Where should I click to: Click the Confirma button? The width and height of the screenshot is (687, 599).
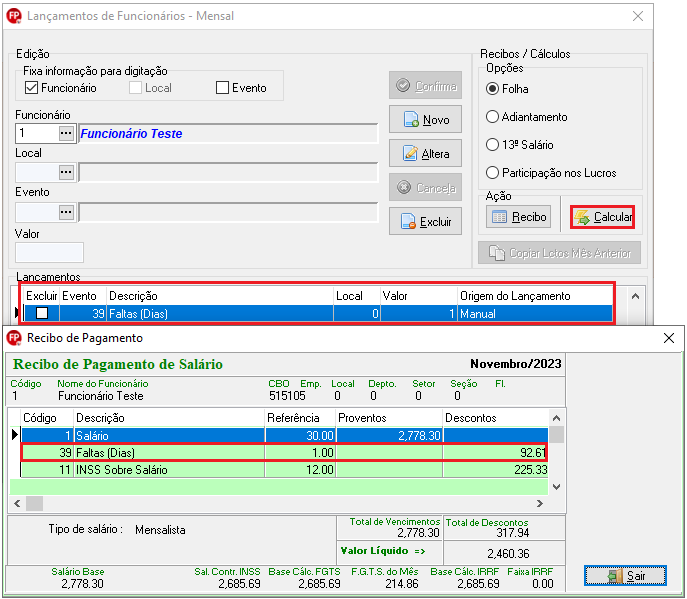[x=425, y=85]
